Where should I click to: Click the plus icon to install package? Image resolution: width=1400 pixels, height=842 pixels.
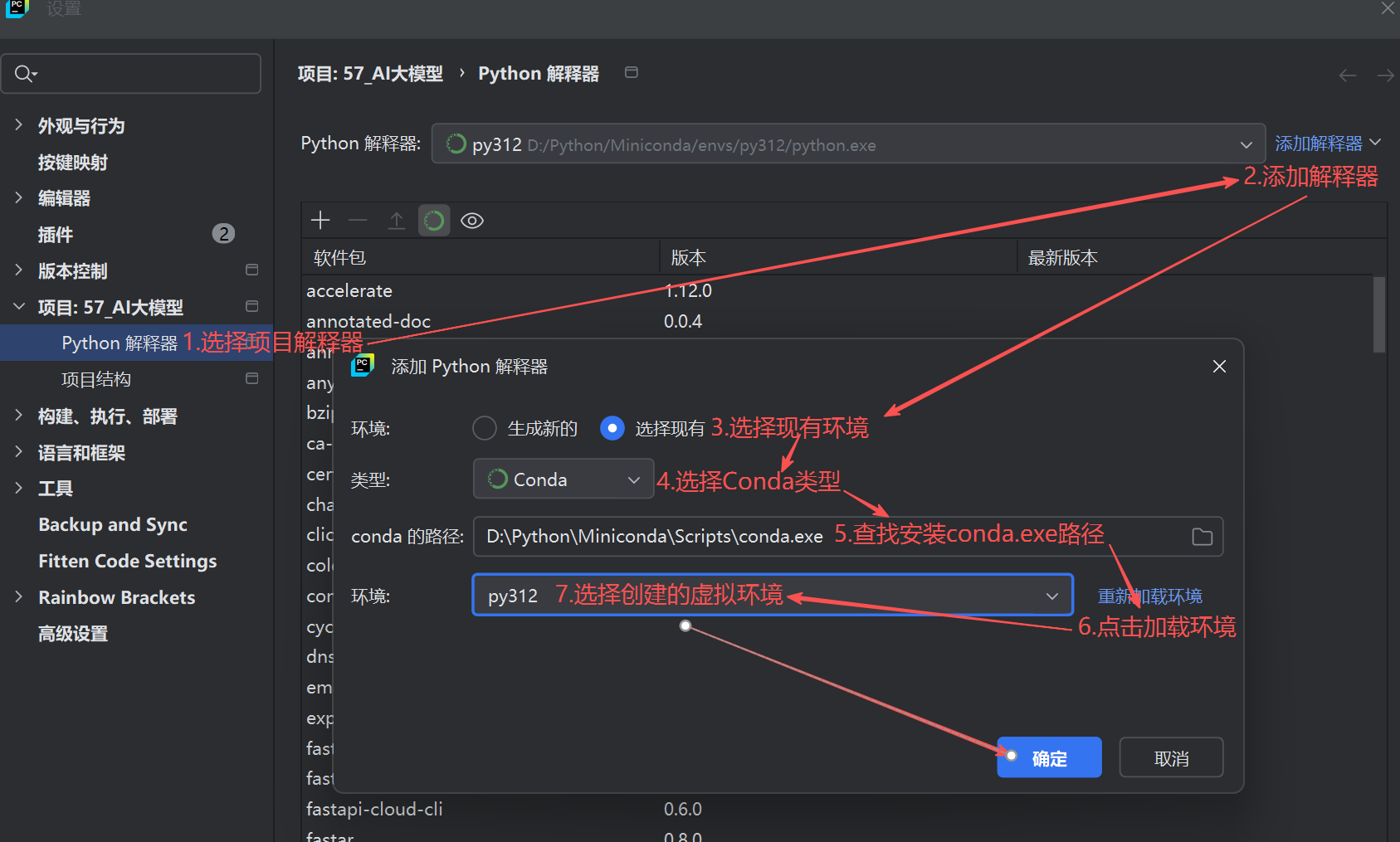click(320, 220)
